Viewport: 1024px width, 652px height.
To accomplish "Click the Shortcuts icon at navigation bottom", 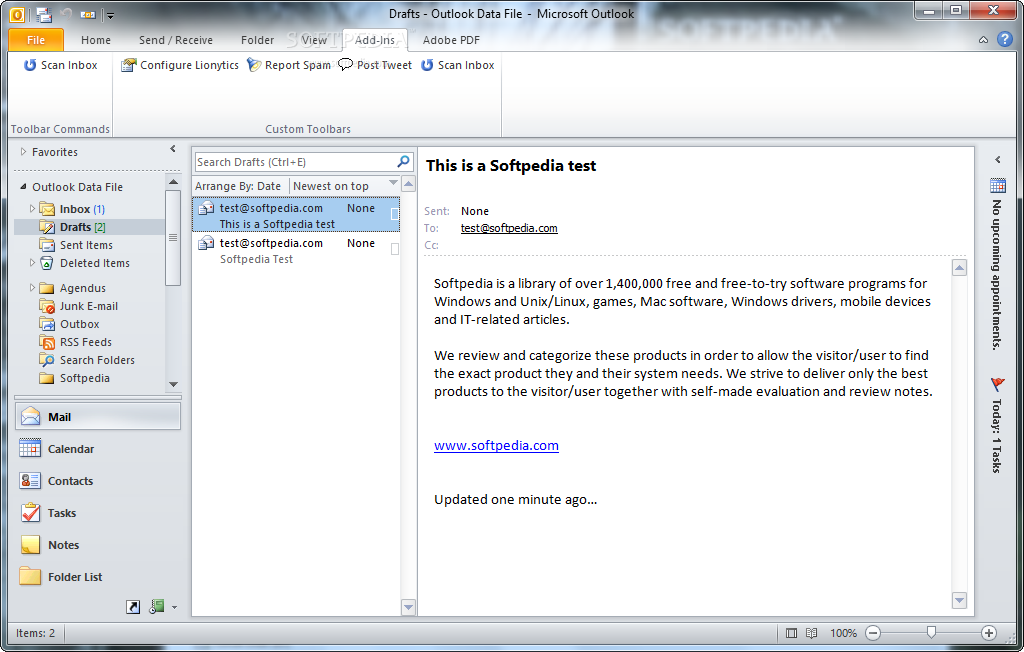I will tap(133, 607).
